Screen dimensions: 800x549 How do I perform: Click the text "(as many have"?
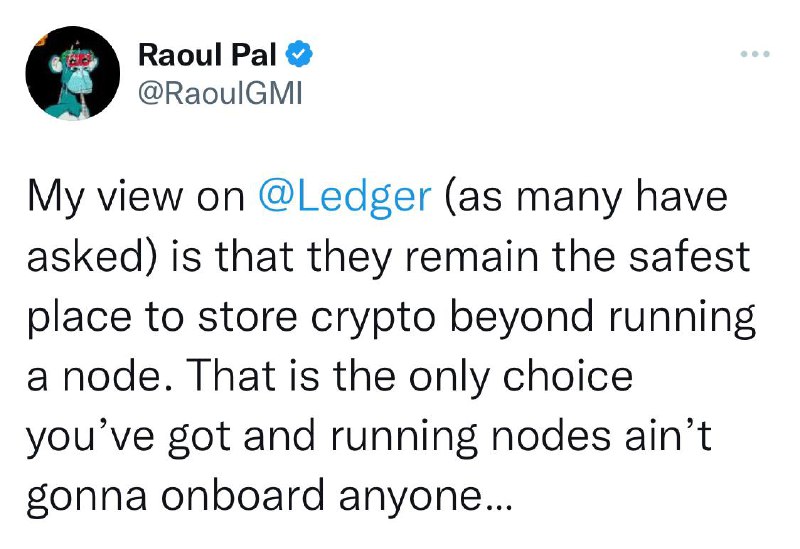(586, 197)
